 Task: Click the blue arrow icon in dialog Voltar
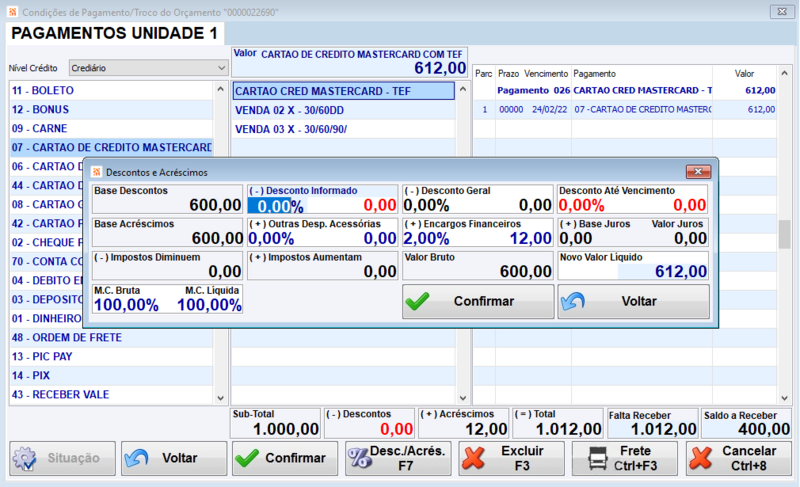pos(572,301)
